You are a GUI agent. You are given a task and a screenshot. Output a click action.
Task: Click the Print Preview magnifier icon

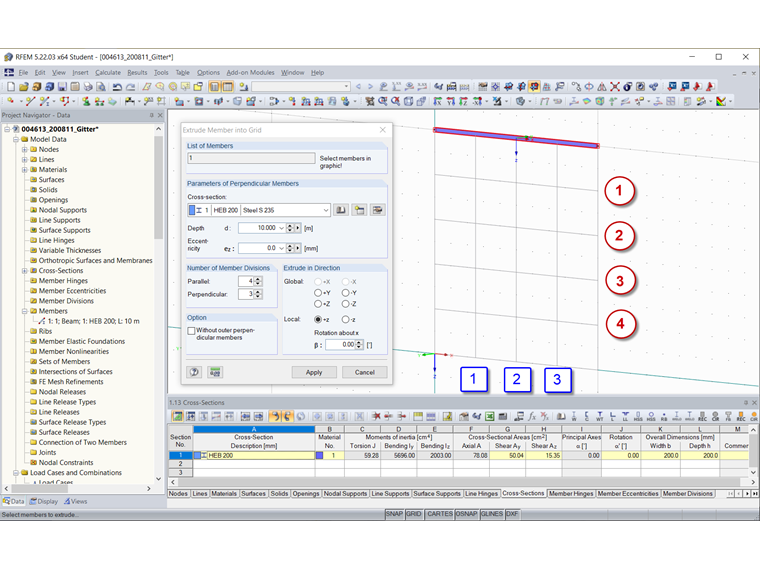tap(101, 87)
